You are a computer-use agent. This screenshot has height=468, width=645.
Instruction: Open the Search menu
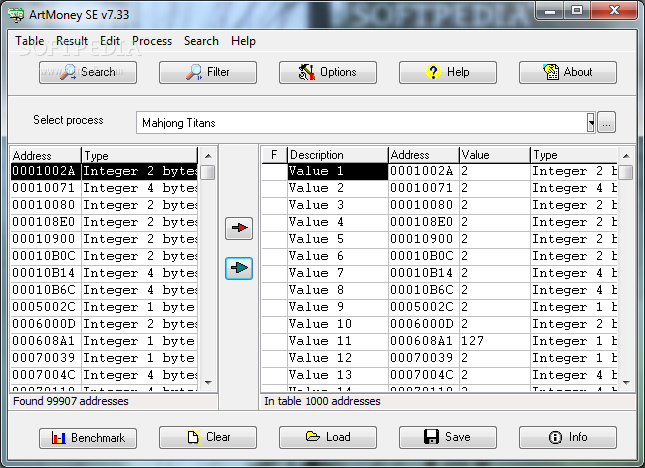201,41
